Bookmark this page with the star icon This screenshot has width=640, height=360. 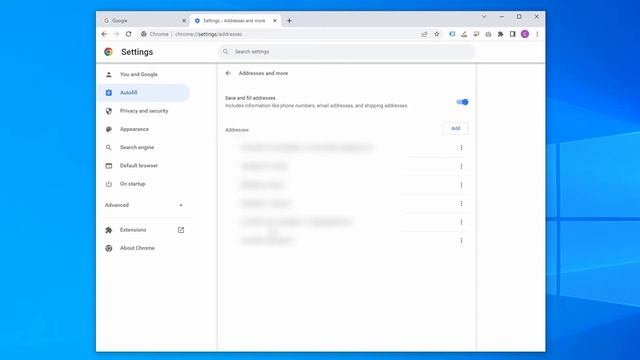[437, 34]
